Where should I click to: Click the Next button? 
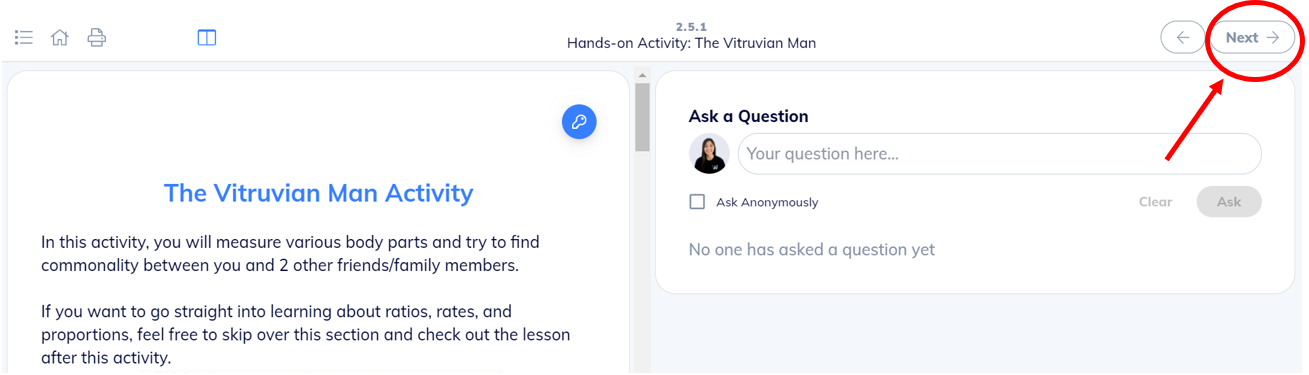(1253, 37)
